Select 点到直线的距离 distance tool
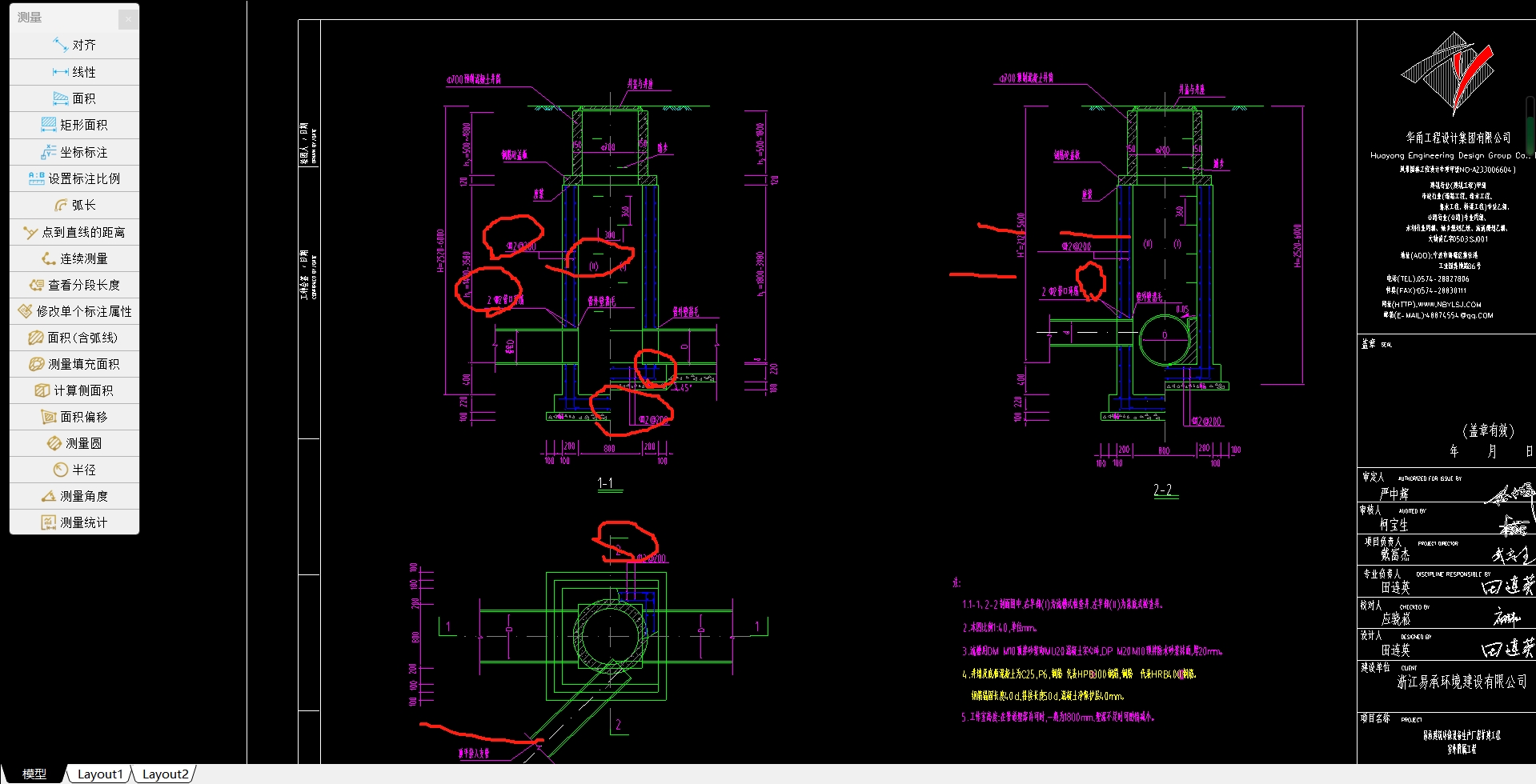 pos(74,232)
